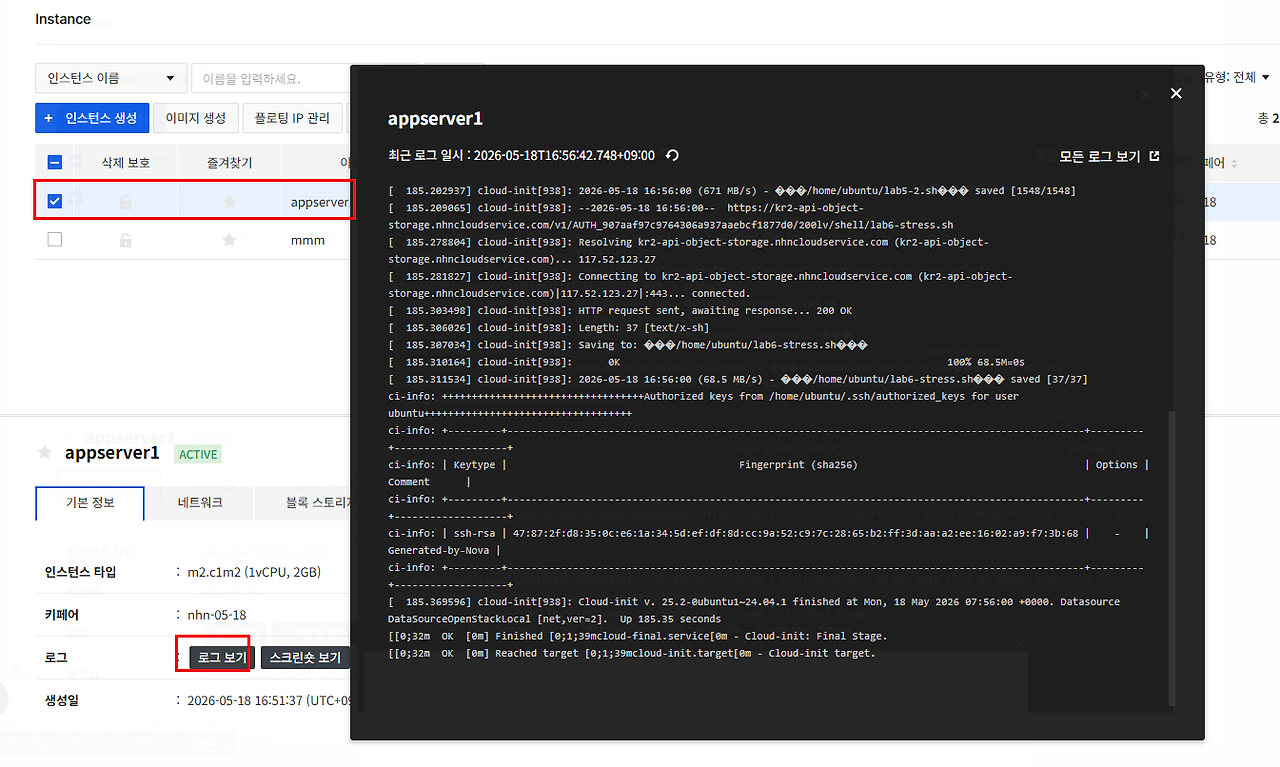Image resolution: width=1280 pixels, height=767 pixels.
Task: Check the mmm instance row checkbox
Action: click(x=55, y=240)
